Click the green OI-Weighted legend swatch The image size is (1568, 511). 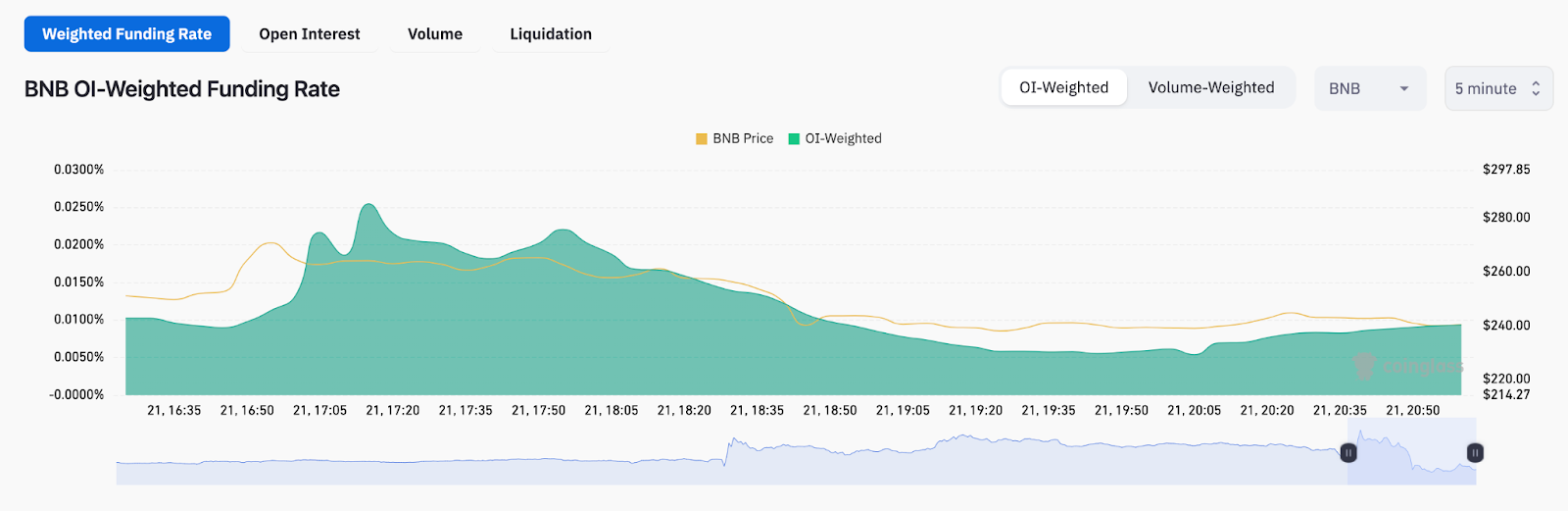coord(794,138)
